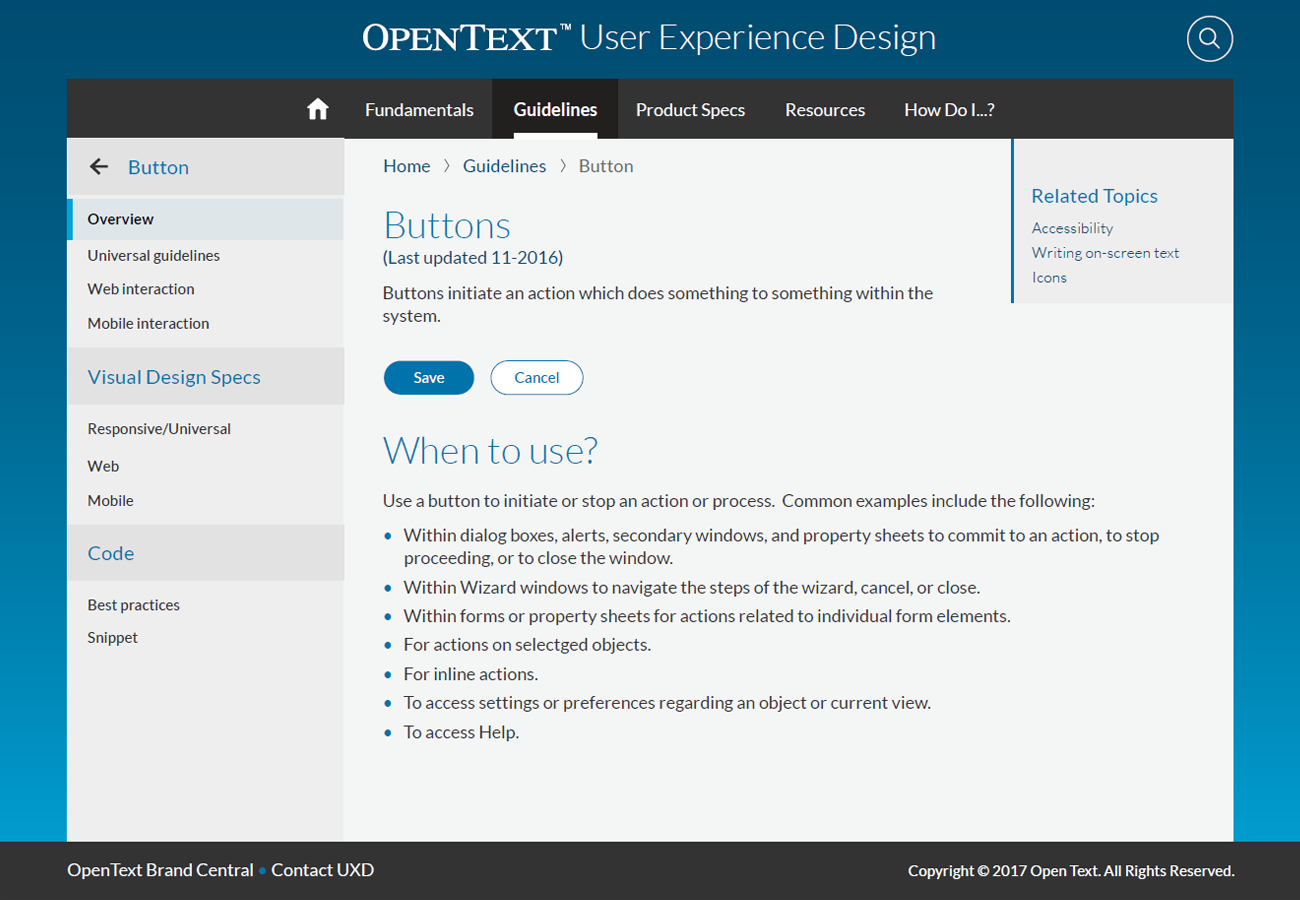This screenshot has height=900, width=1300.
Task: Select Overview in the sidebar
Action: tap(121, 219)
